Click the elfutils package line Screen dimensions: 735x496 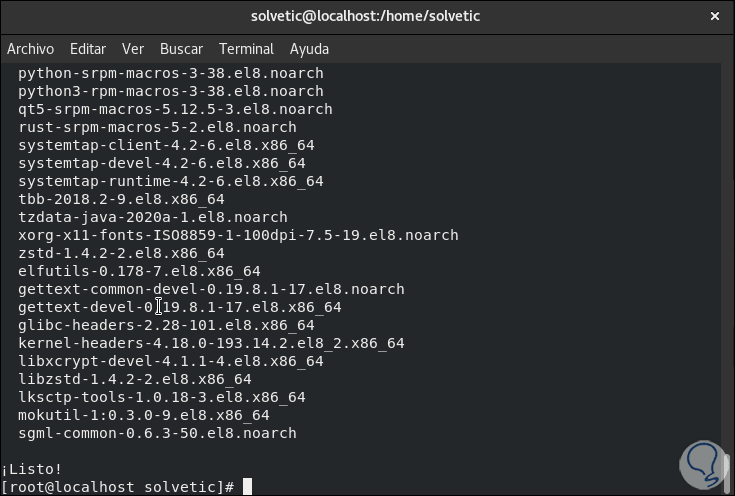tap(139, 271)
